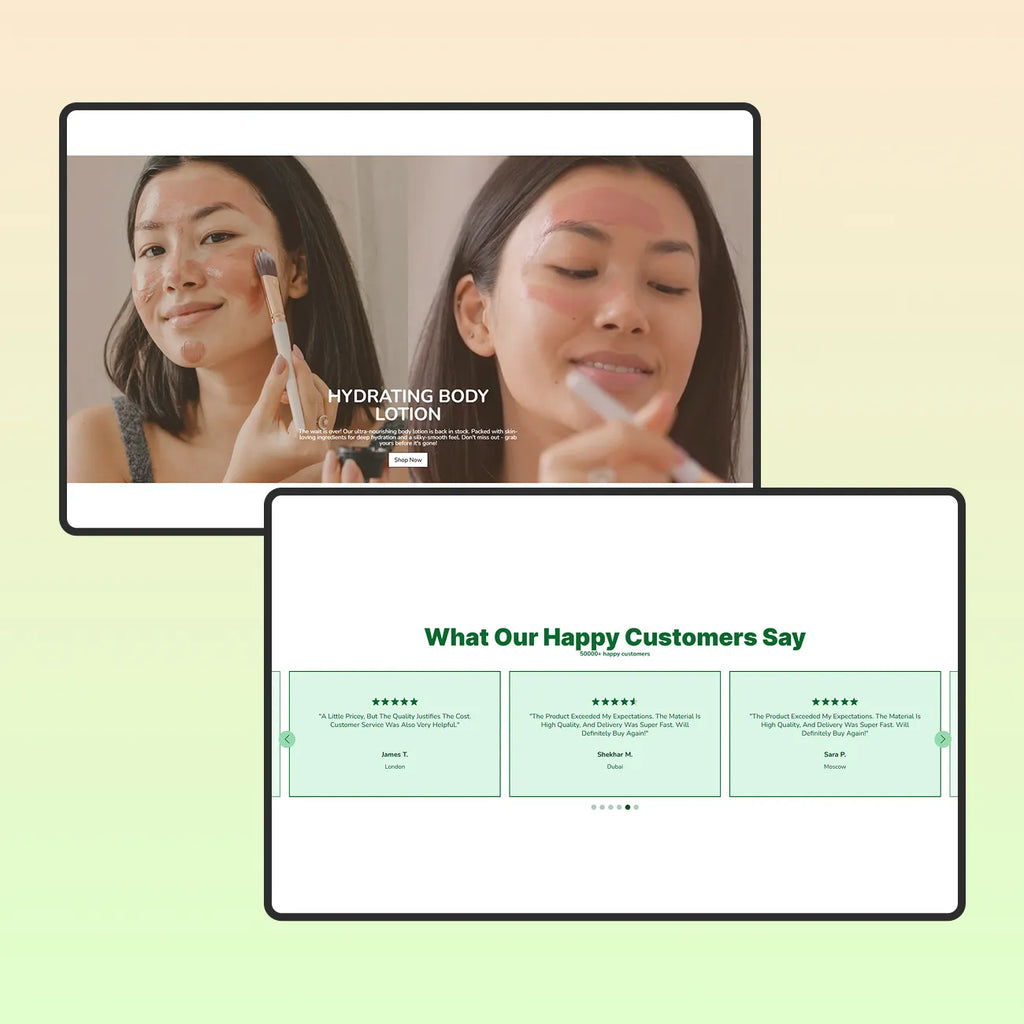Select the first carousel pagination dot
Screen dimensions: 1024x1024
pyautogui.click(x=594, y=807)
